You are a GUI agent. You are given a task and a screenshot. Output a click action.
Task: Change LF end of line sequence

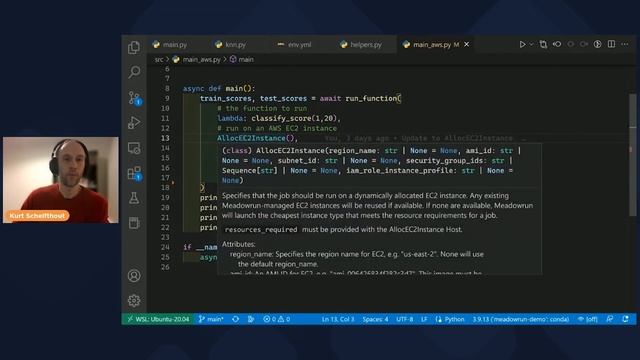[x=424, y=319]
